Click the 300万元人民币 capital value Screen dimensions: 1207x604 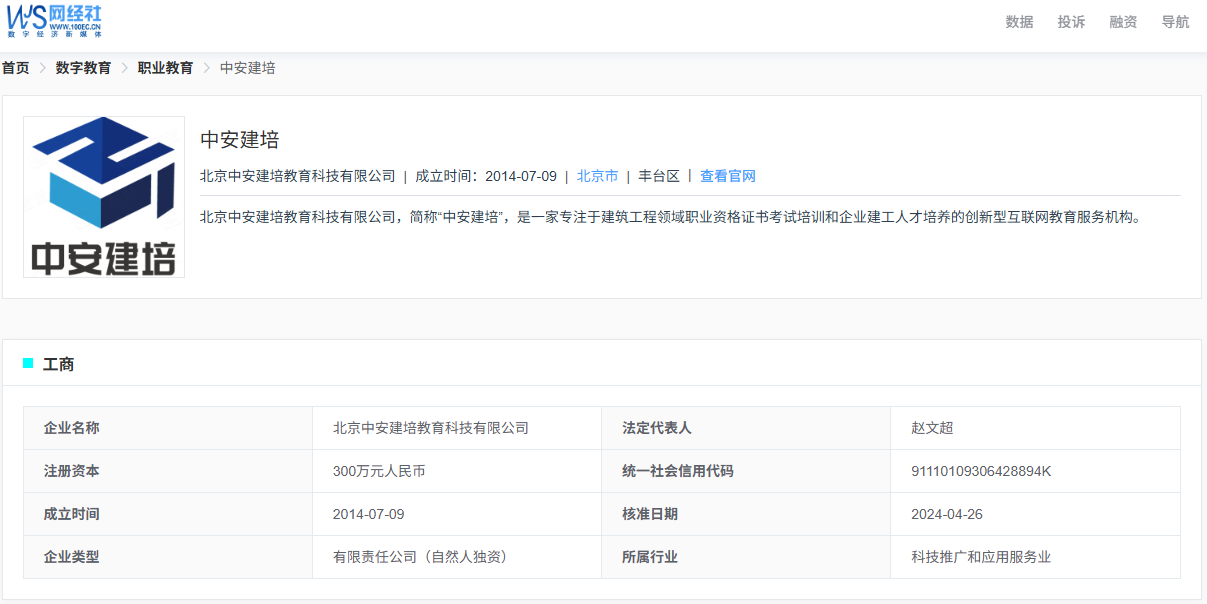pyautogui.click(x=379, y=471)
